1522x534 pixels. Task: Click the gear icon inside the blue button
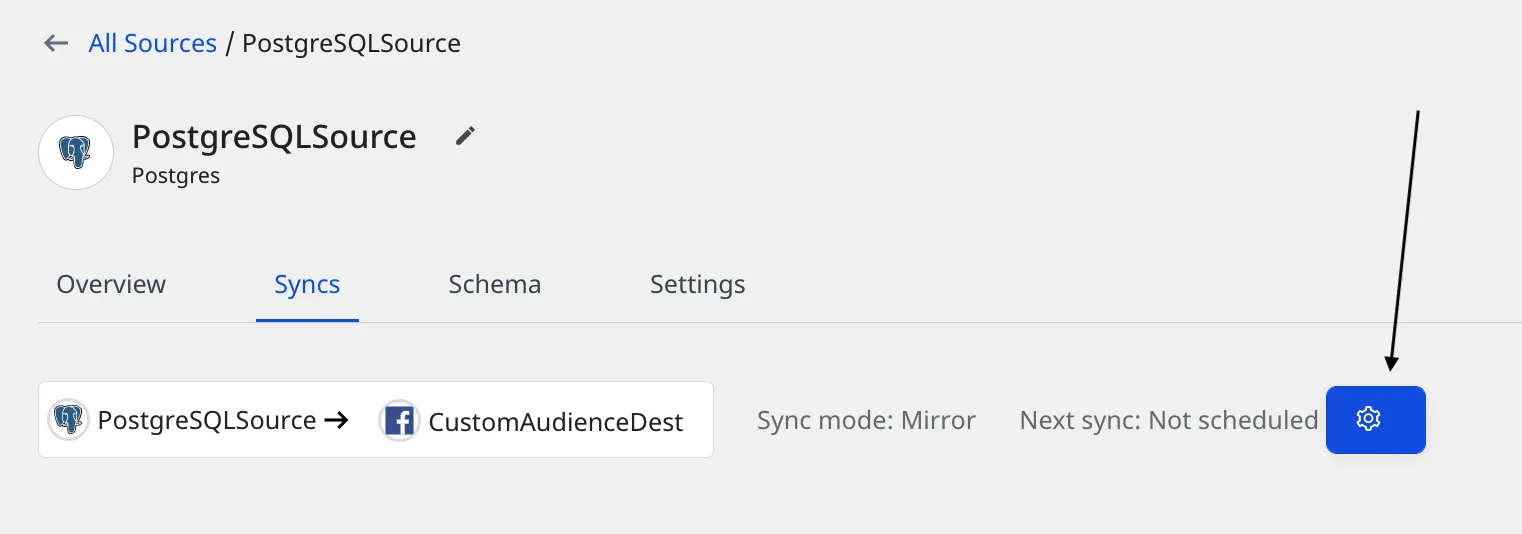click(1368, 420)
